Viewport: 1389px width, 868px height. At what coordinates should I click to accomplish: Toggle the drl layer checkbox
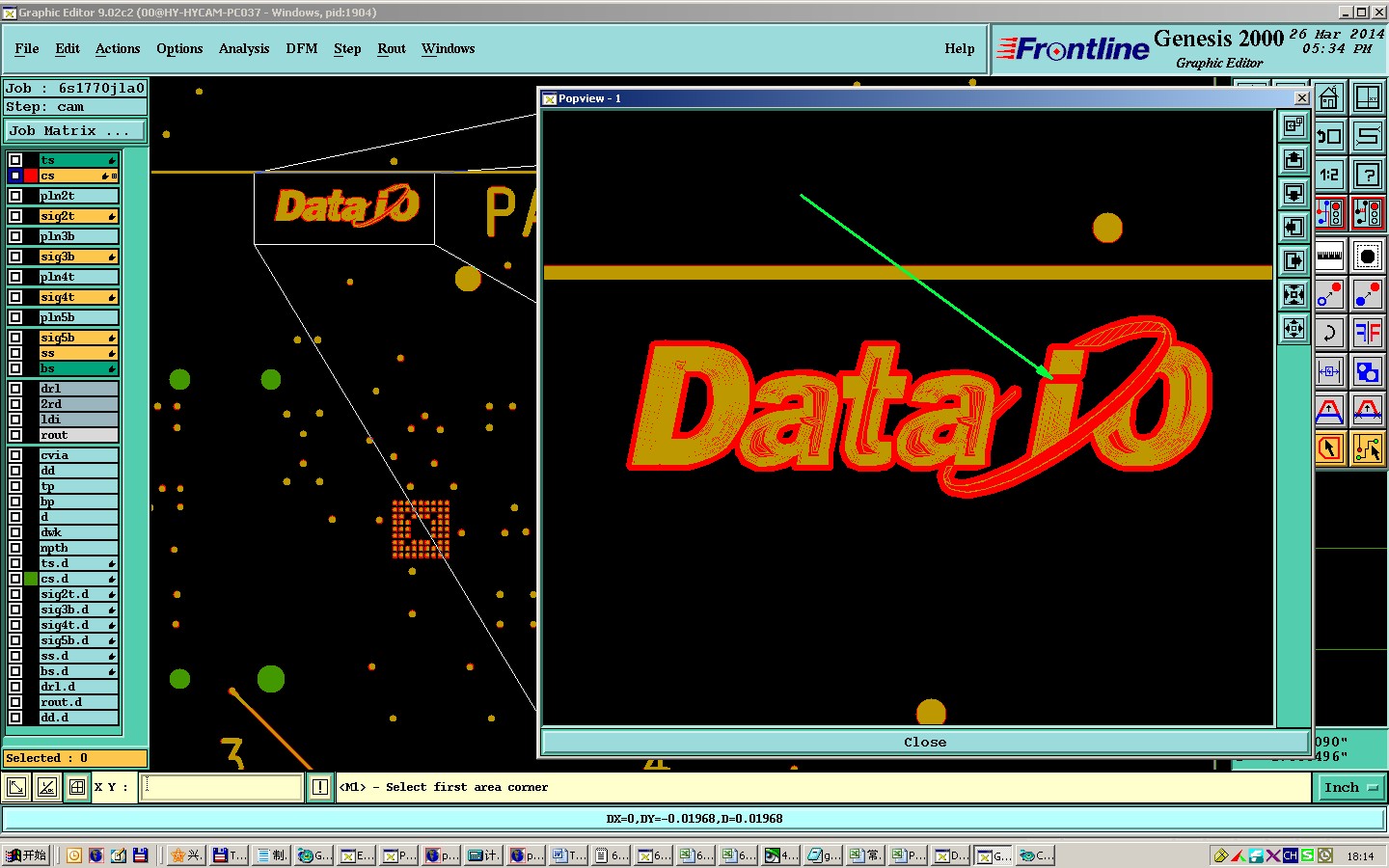(15, 389)
